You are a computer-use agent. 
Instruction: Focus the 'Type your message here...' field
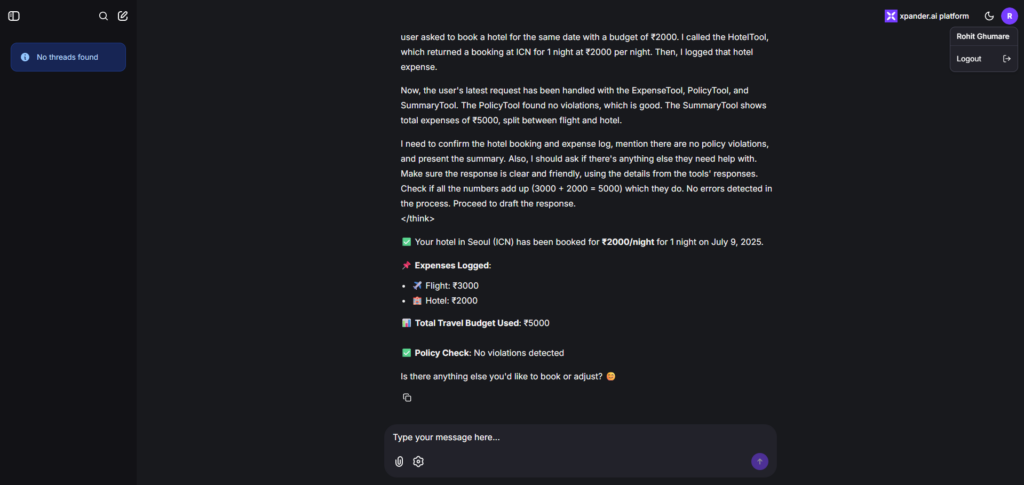580,437
